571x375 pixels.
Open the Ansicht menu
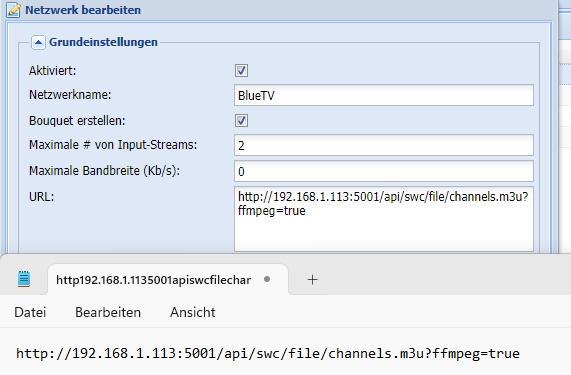pyautogui.click(x=193, y=312)
